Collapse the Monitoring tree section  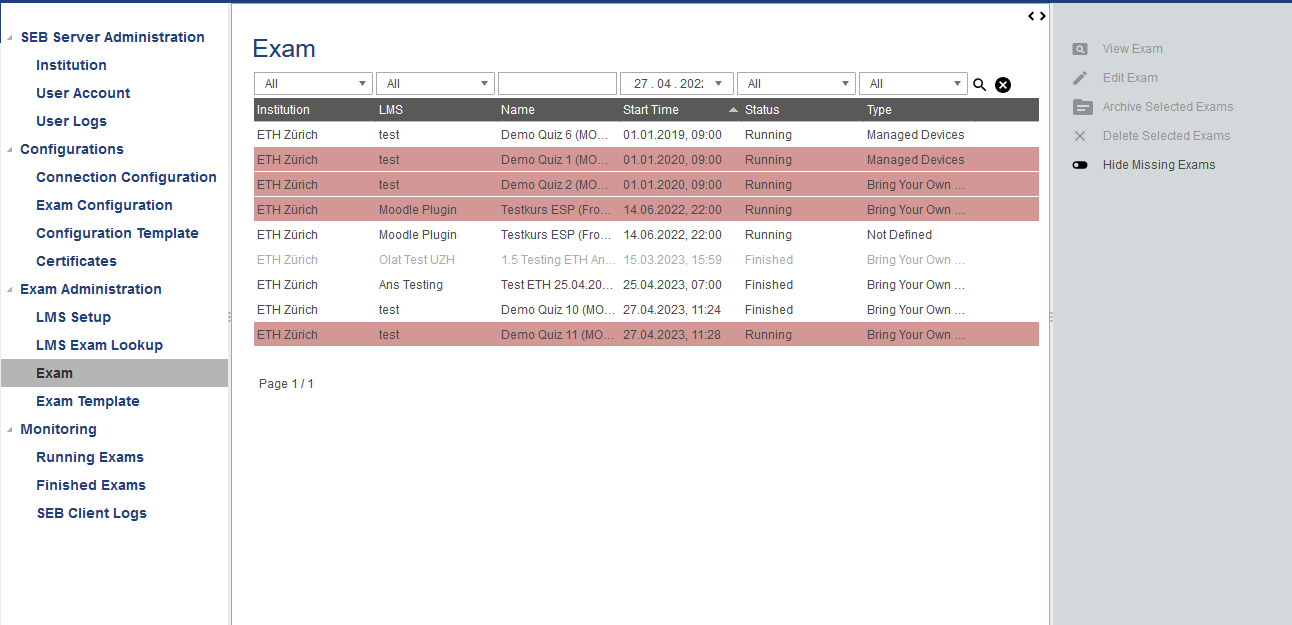(x=10, y=430)
